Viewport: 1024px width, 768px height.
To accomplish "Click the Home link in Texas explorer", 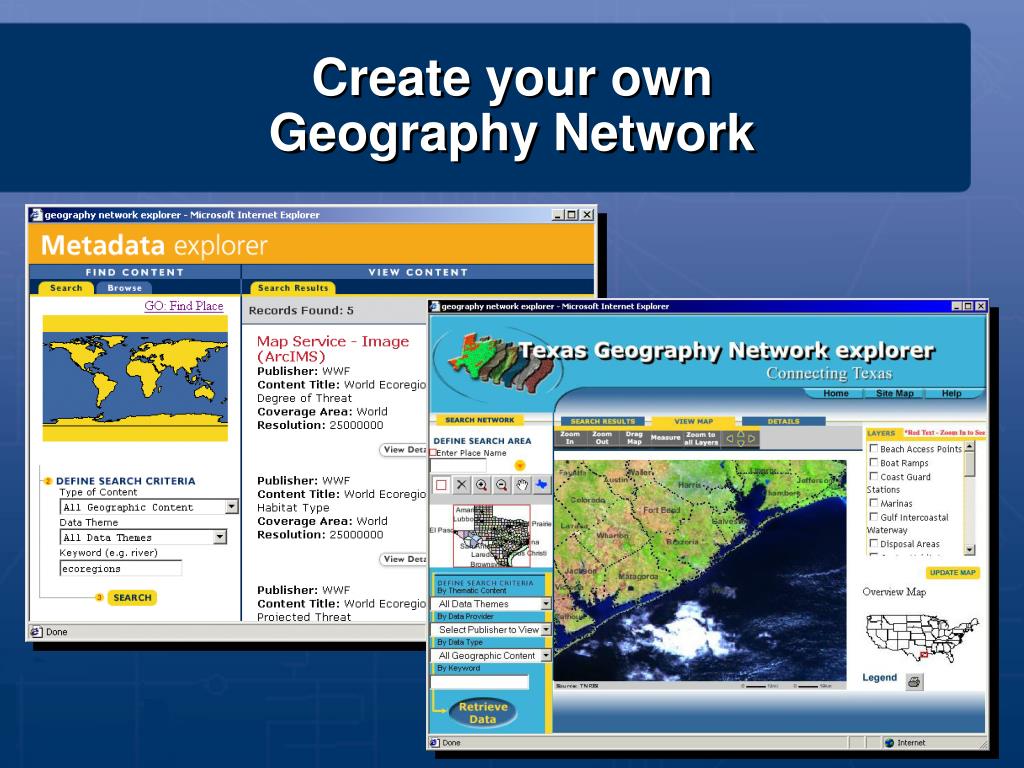I will (x=836, y=393).
